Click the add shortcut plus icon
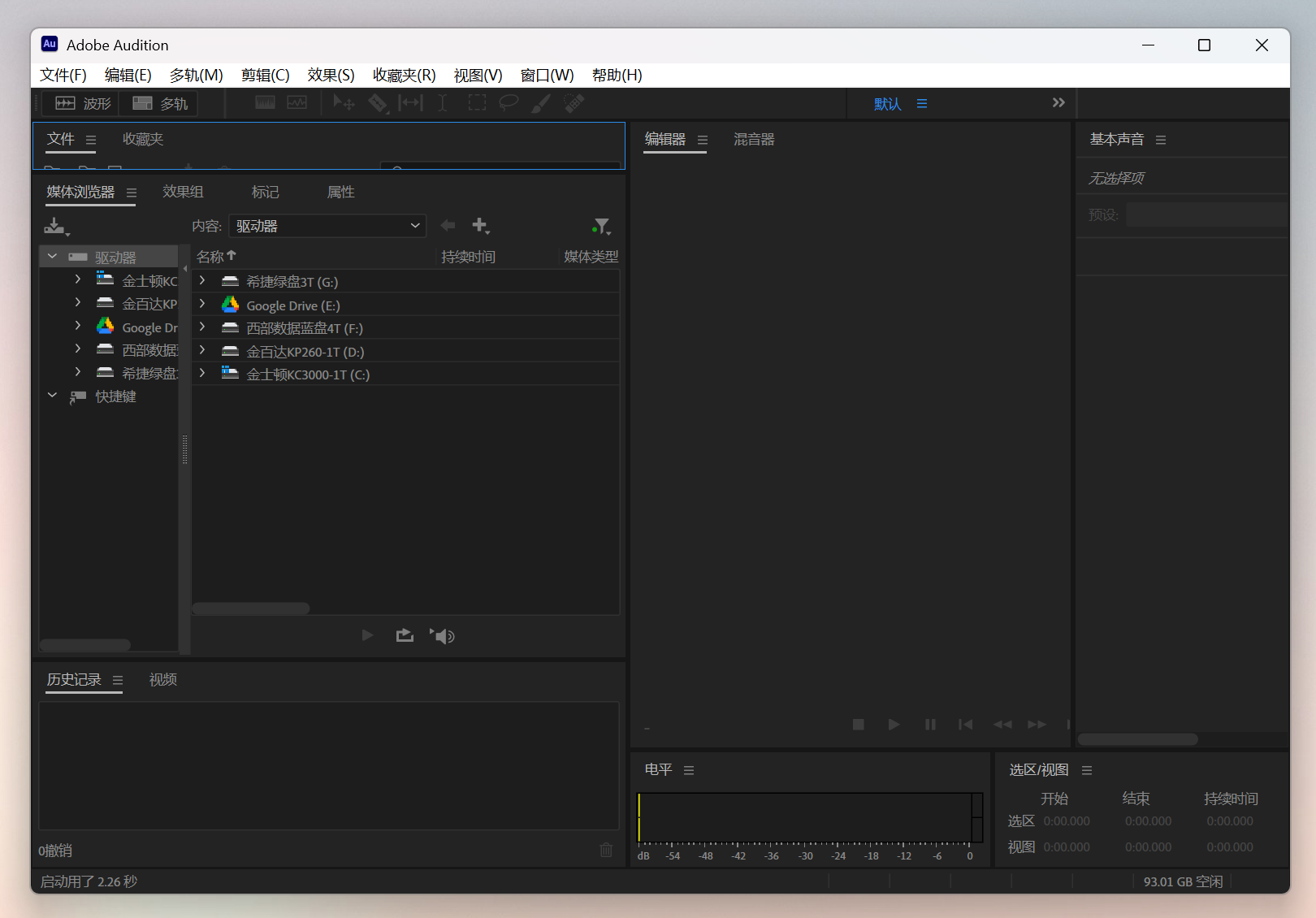The width and height of the screenshot is (1316, 918). coord(481,225)
